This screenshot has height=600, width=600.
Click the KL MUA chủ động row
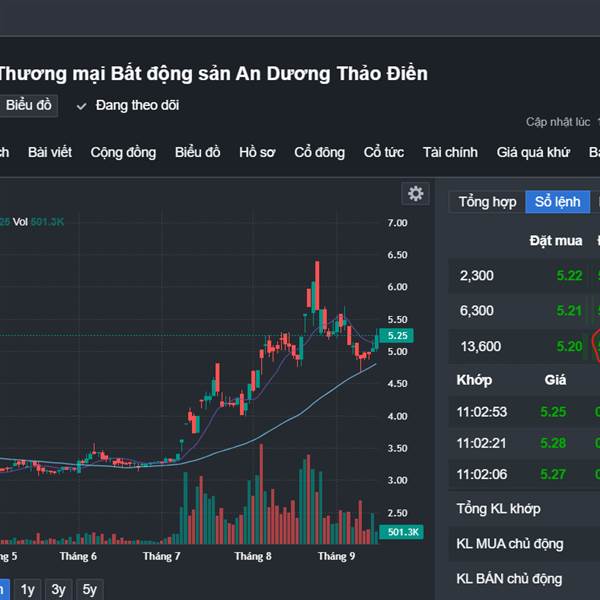coord(524,544)
